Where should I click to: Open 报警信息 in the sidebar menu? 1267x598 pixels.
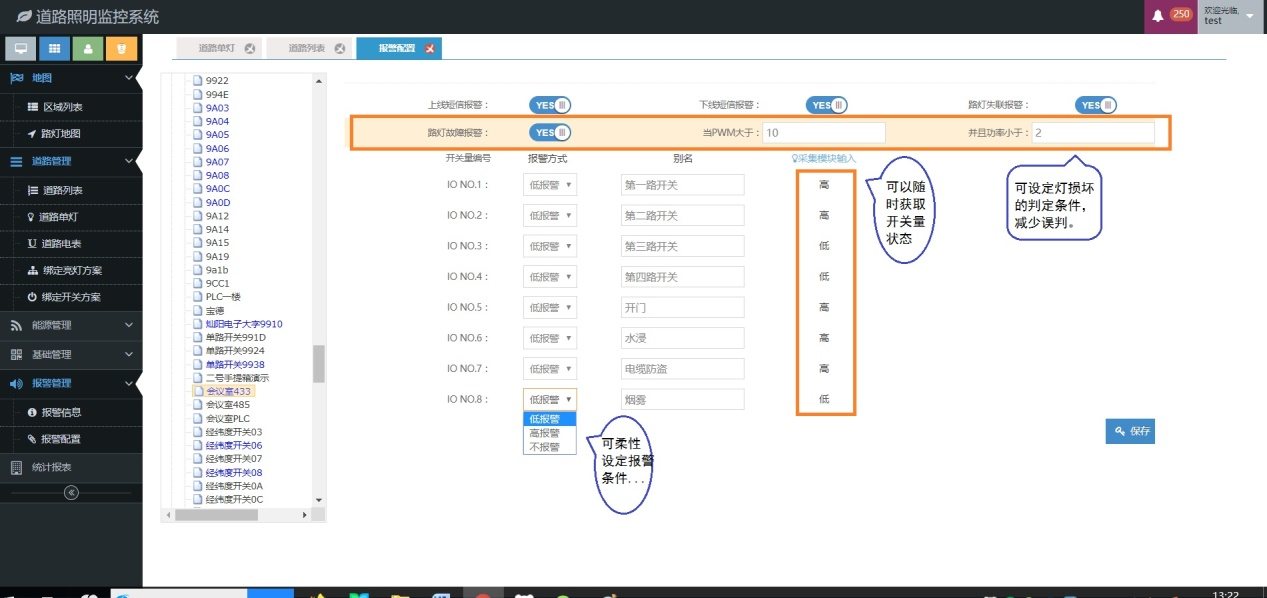pyautogui.click(x=61, y=412)
